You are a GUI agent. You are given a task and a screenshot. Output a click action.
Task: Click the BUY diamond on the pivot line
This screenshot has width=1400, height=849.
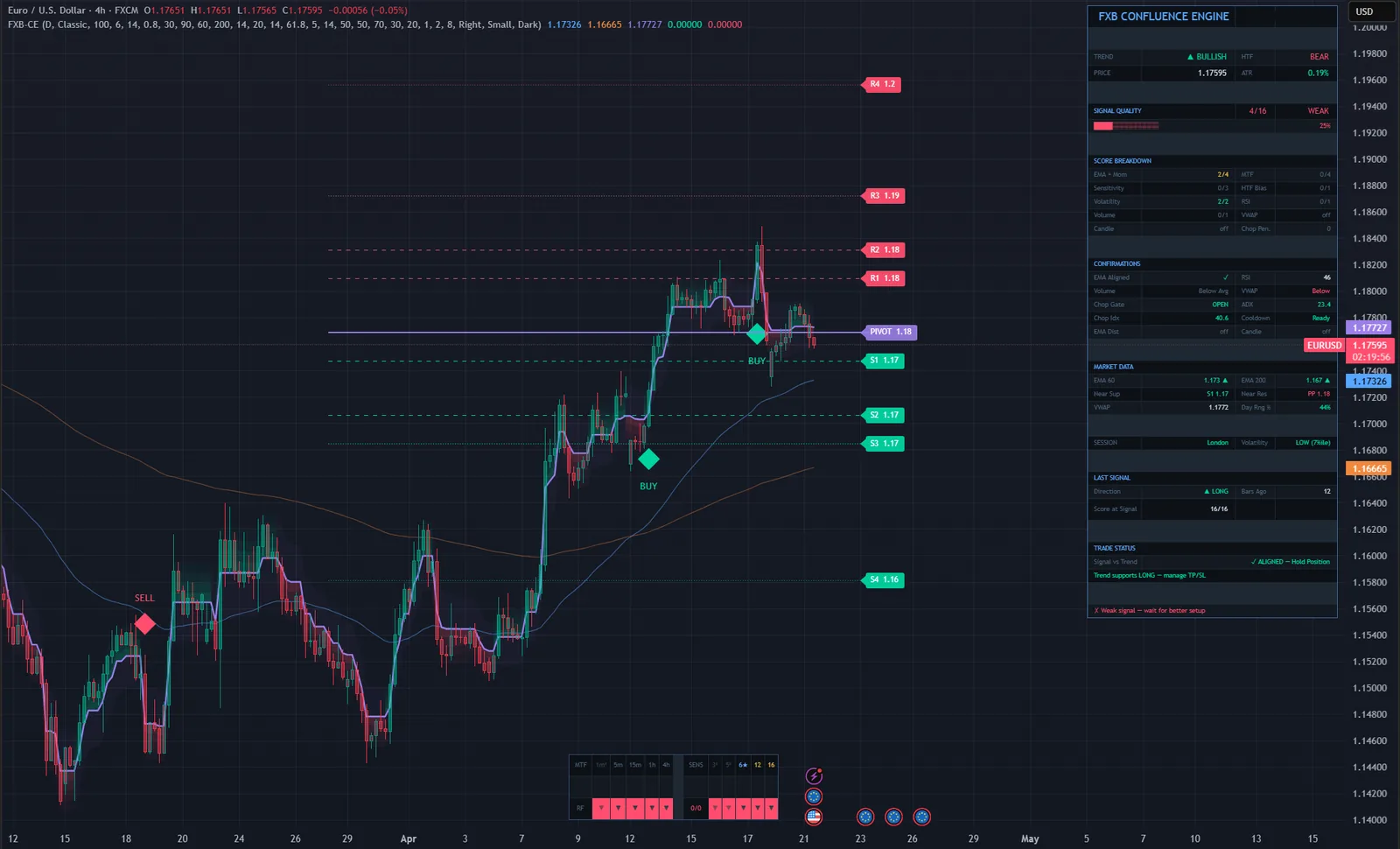(757, 333)
